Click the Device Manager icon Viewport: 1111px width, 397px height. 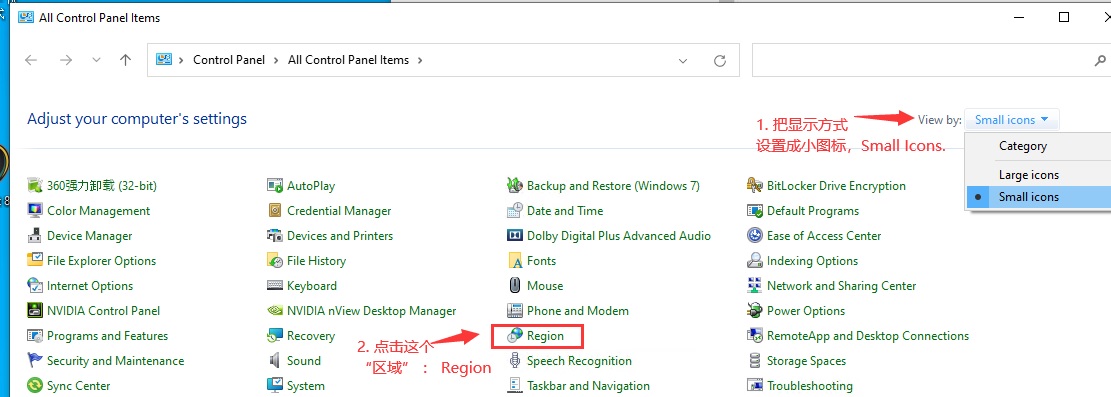tap(35, 235)
